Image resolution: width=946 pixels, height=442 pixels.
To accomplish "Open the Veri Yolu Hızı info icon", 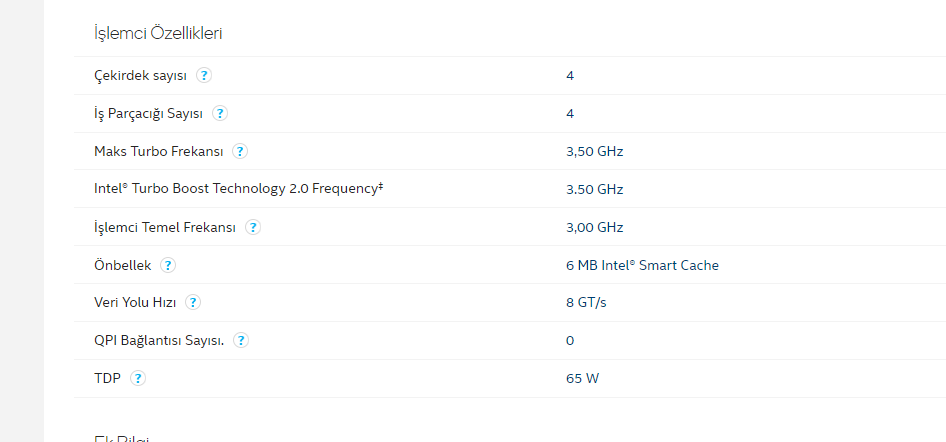I will [193, 302].
